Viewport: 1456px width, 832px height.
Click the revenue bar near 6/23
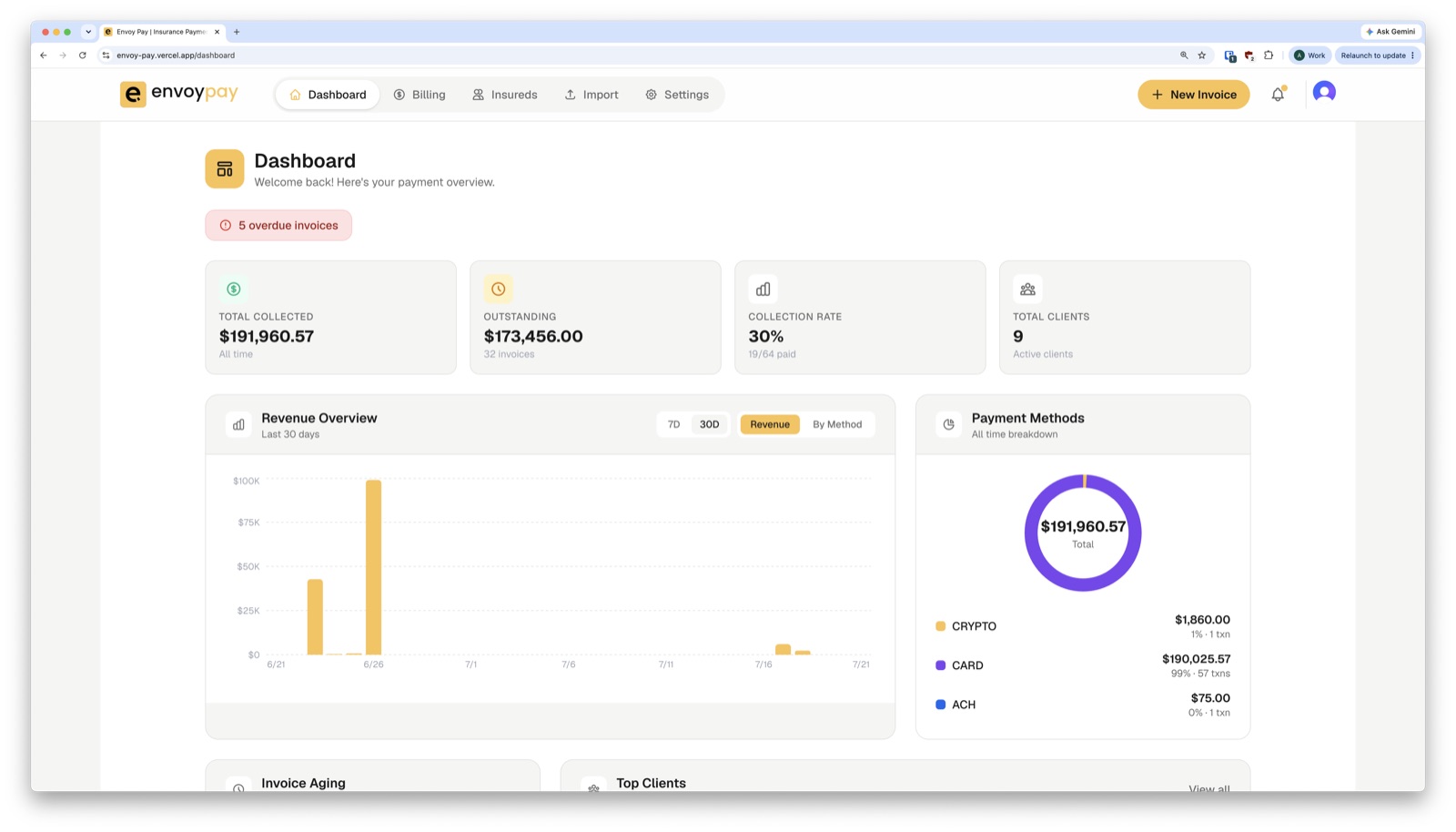(315, 617)
